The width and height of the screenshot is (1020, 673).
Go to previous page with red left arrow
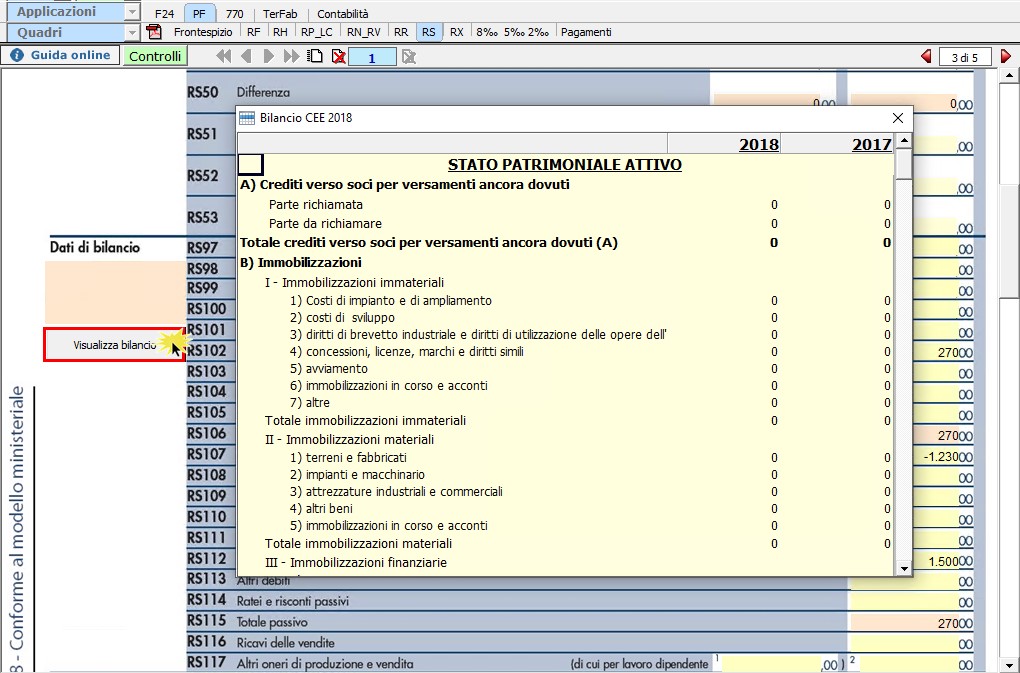coord(926,57)
